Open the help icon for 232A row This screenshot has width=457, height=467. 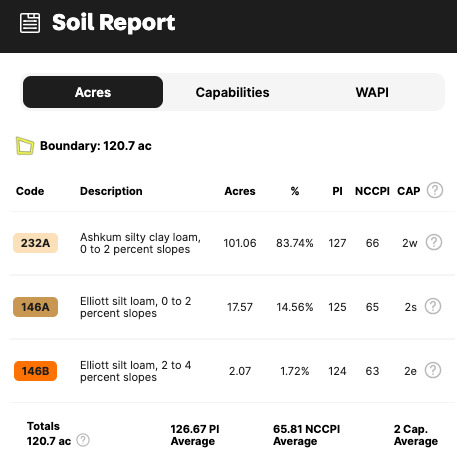(x=434, y=242)
